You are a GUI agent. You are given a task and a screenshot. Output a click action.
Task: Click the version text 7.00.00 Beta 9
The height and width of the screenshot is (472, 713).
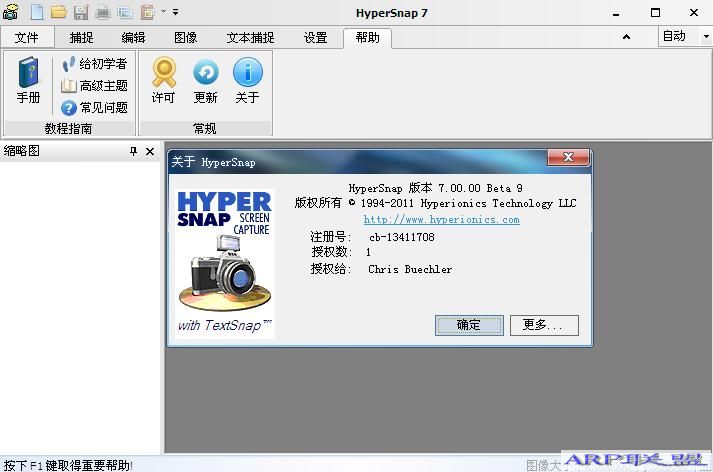tap(481, 188)
